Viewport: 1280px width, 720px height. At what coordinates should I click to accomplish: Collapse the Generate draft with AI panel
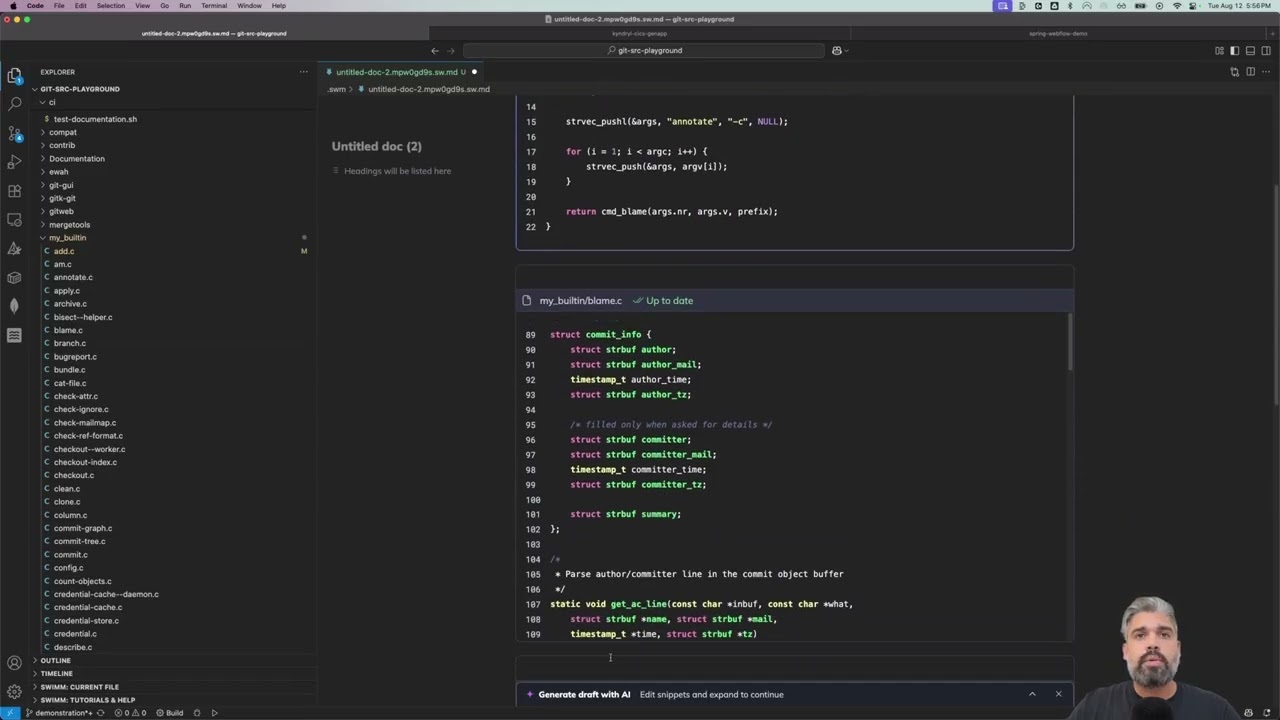(1032, 694)
